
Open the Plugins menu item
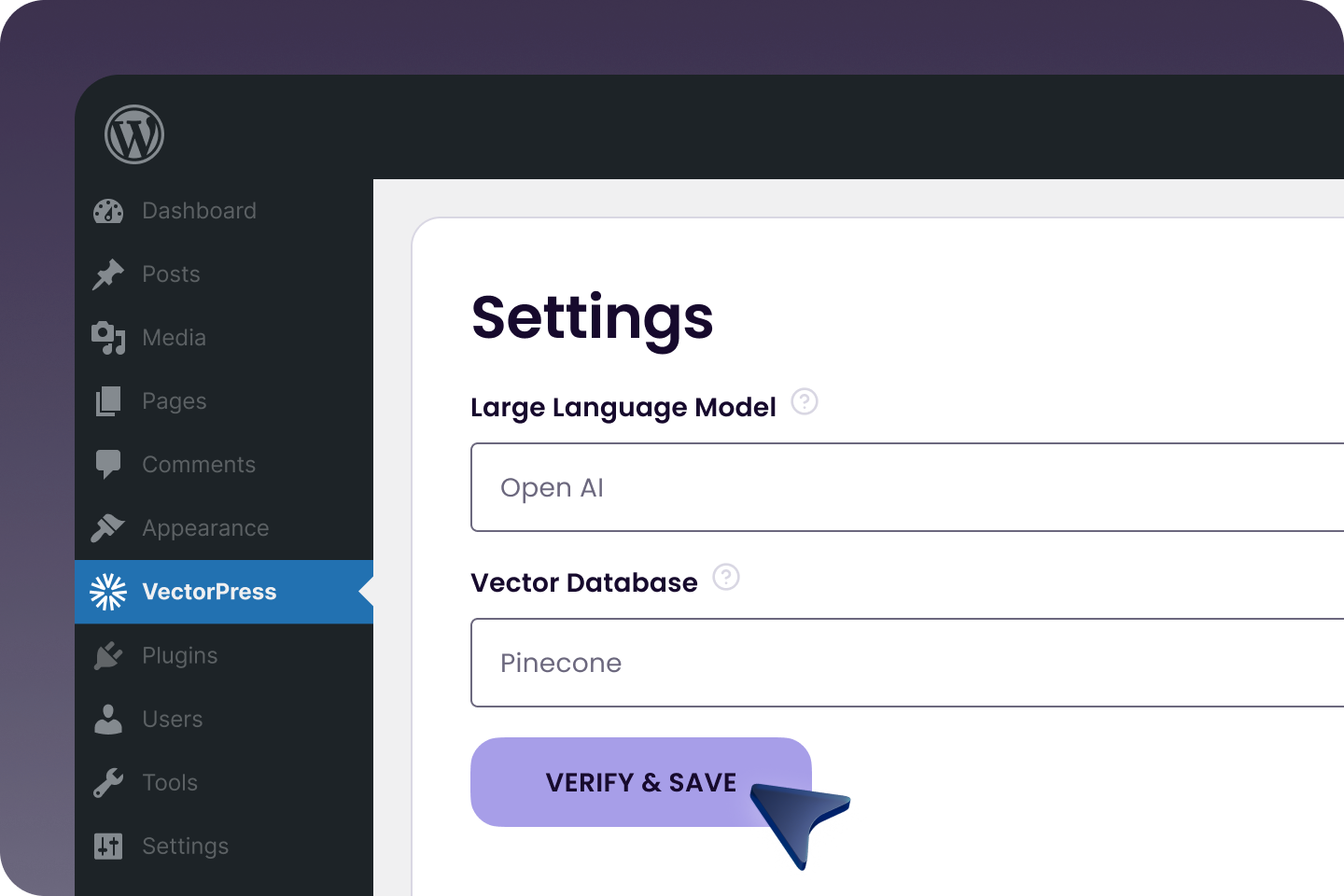click(224, 655)
